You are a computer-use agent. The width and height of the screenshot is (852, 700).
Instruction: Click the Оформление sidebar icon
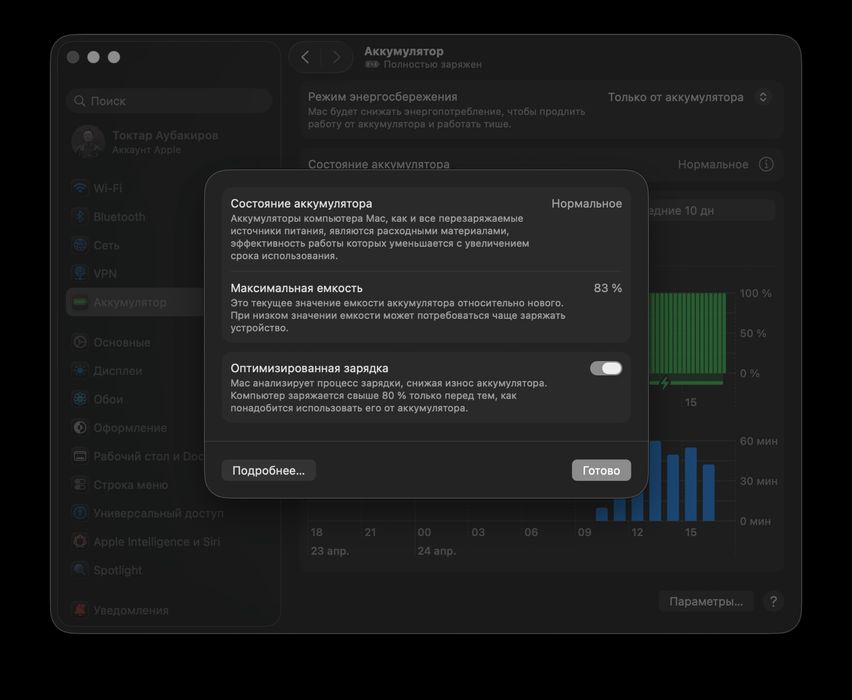(80, 428)
